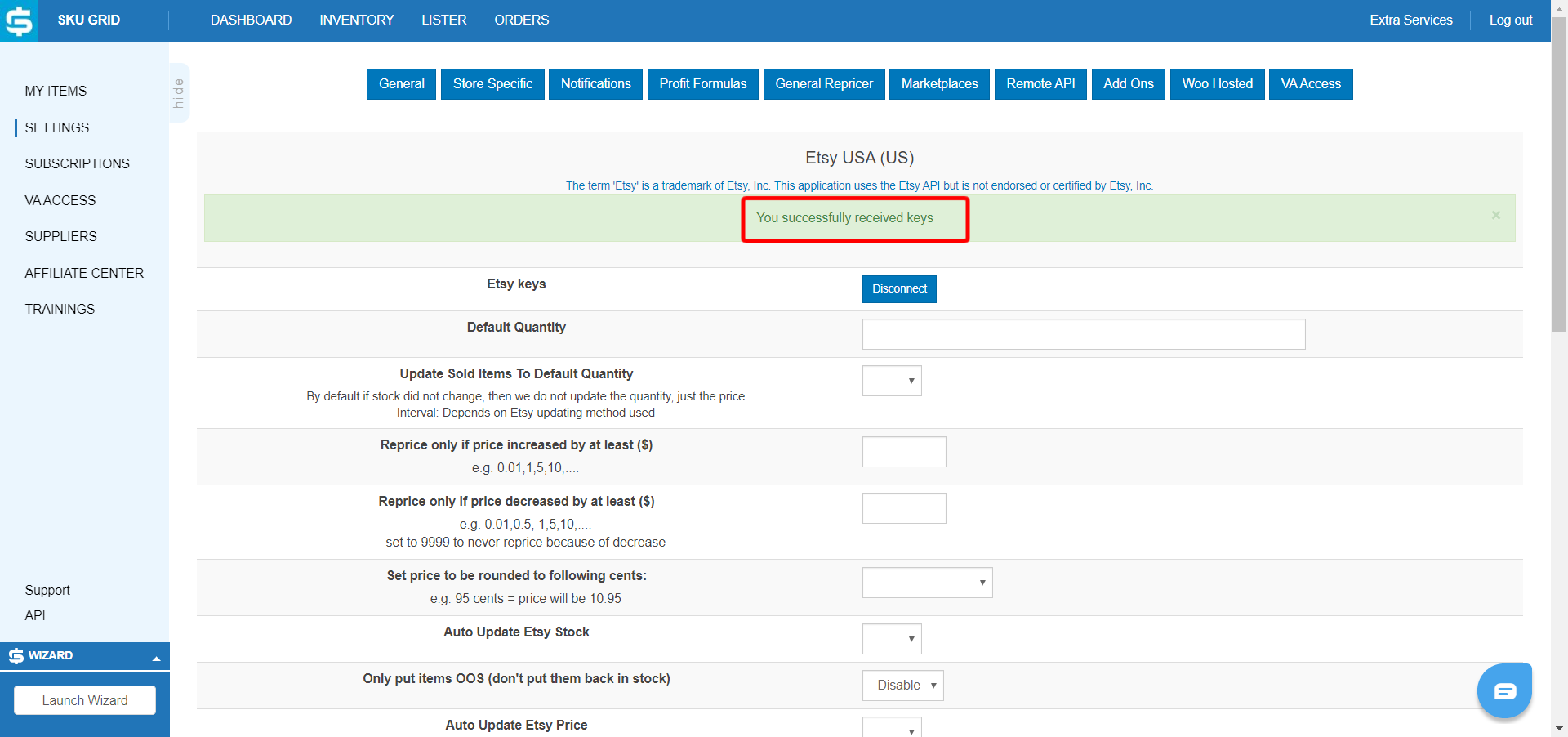
Task: Switch to the Notifications tab
Action: point(596,84)
